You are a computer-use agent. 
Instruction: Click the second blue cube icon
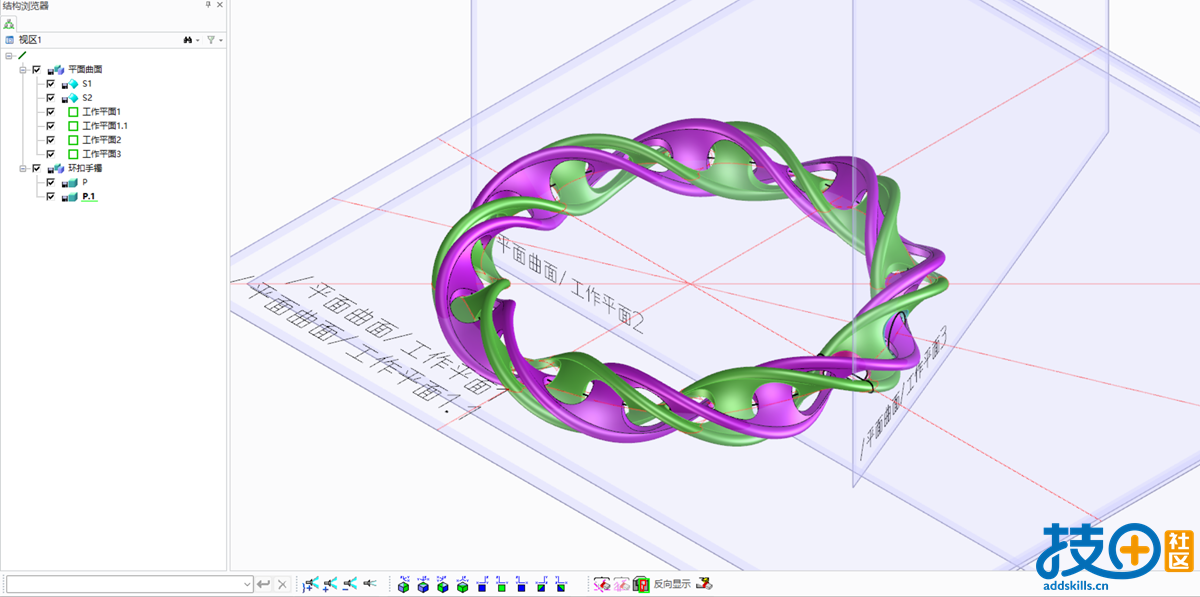point(423,583)
